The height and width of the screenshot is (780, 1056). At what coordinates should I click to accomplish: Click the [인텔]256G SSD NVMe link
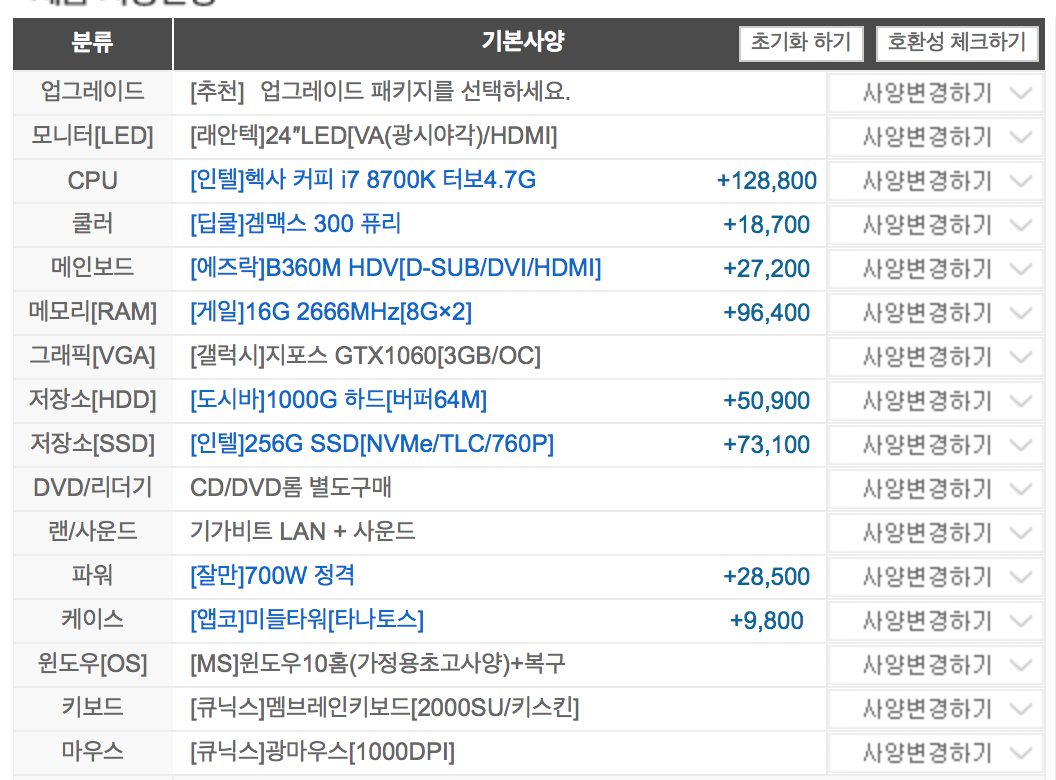(372, 444)
